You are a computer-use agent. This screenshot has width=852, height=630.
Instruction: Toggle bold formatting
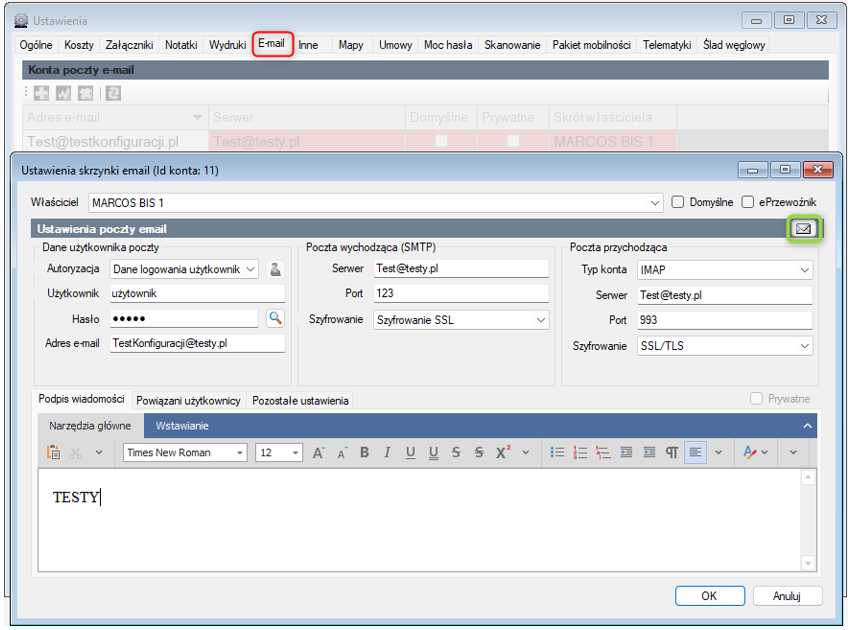pyautogui.click(x=365, y=452)
